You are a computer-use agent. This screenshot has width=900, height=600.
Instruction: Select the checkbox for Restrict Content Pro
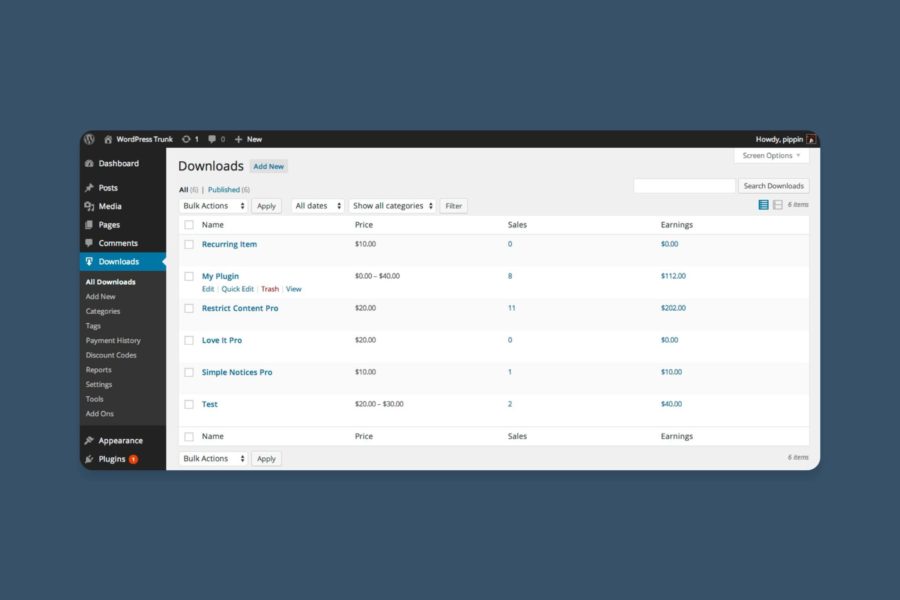click(x=189, y=308)
